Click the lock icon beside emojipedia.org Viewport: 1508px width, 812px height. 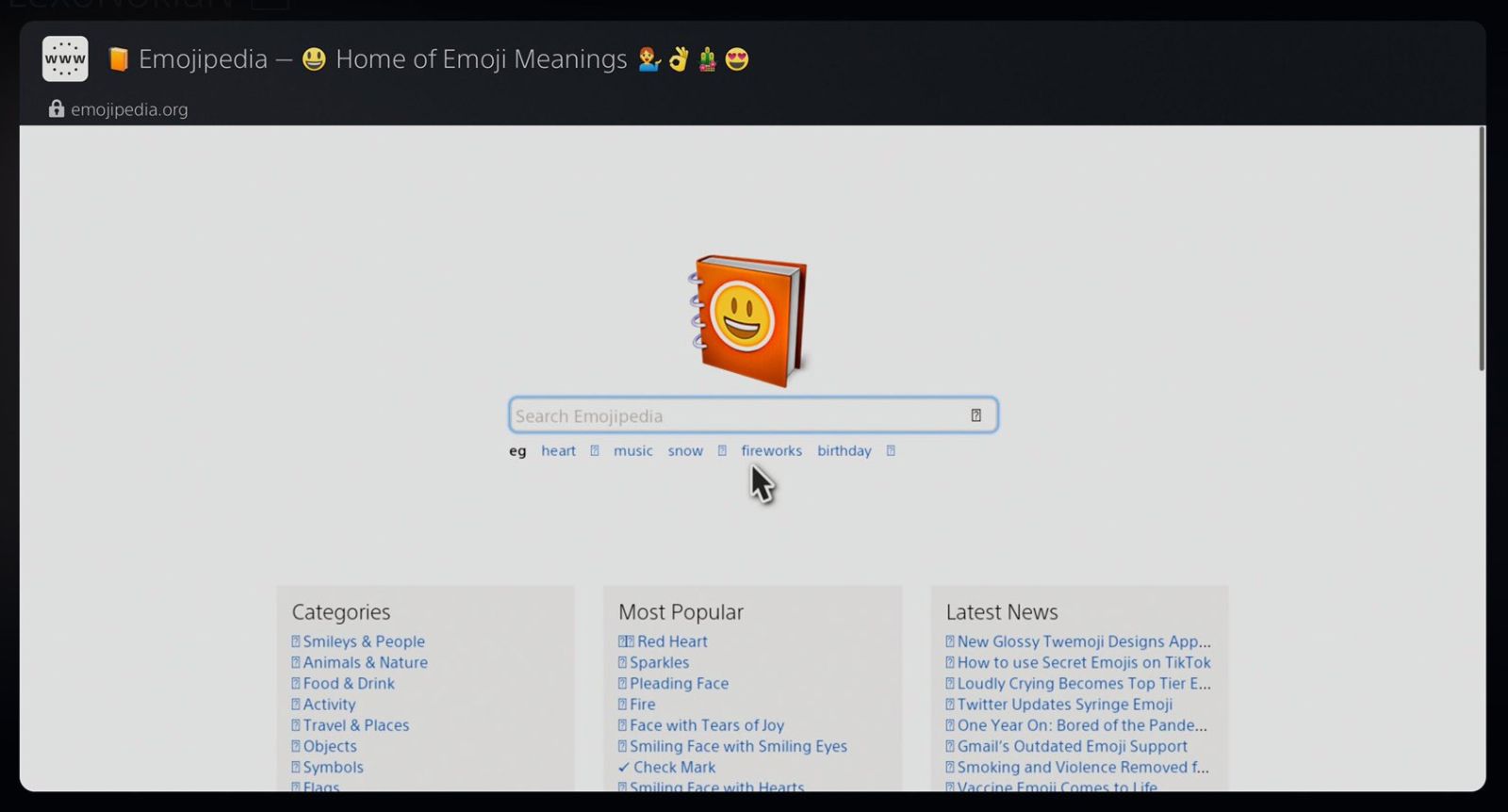[57, 109]
